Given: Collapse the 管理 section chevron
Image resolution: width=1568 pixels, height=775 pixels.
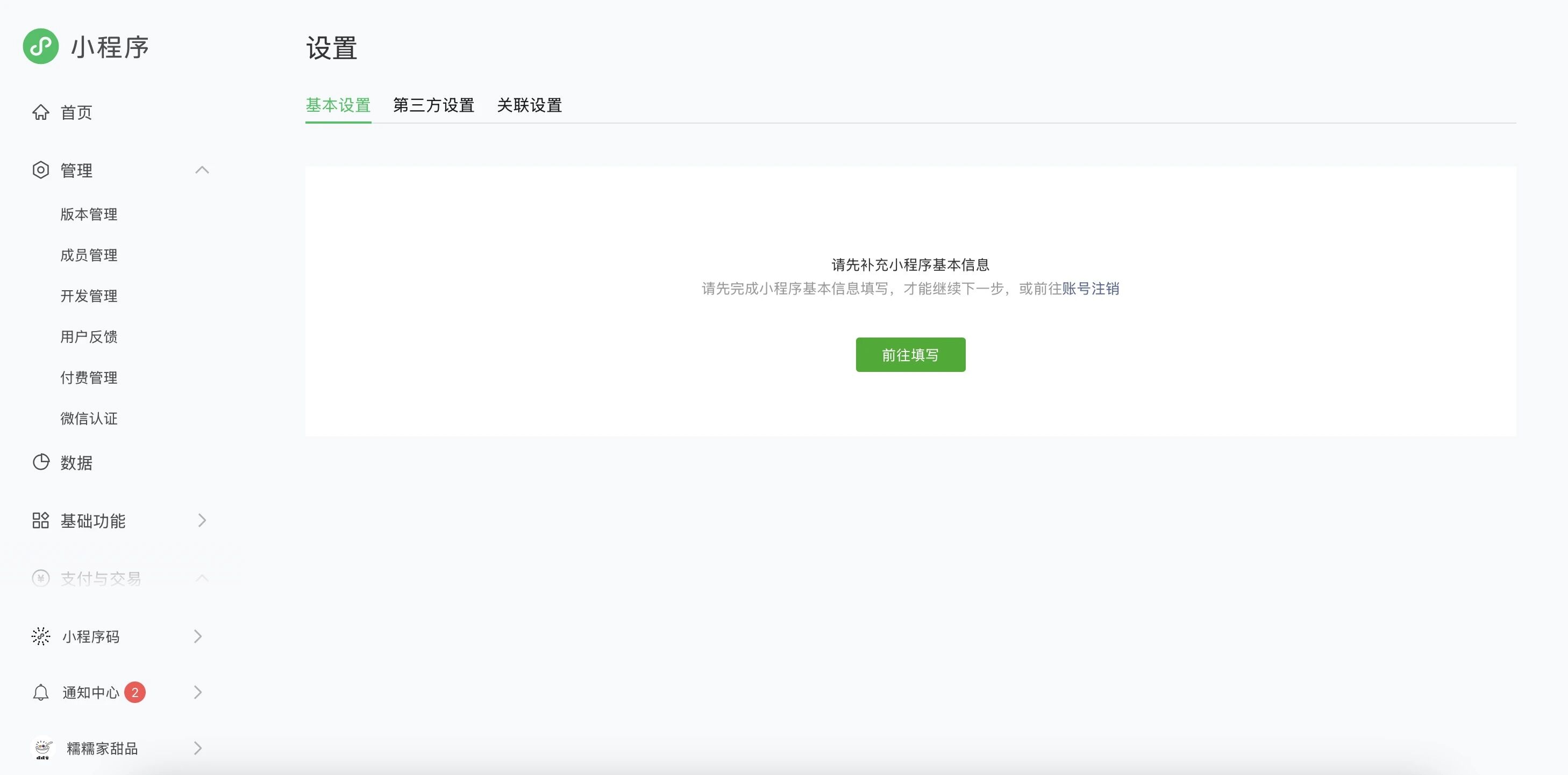Looking at the screenshot, I should coord(202,170).
